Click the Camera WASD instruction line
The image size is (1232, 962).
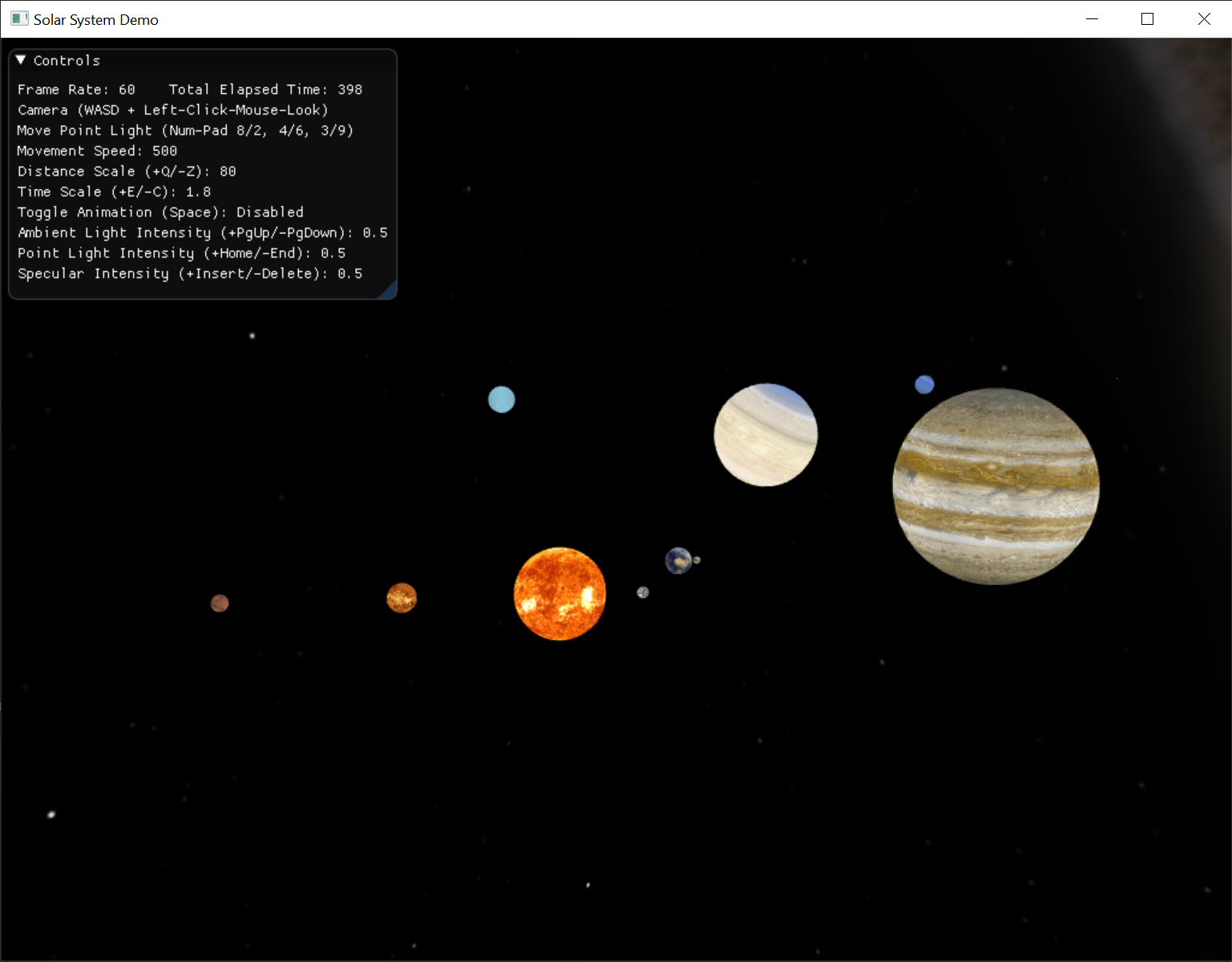(x=173, y=110)
